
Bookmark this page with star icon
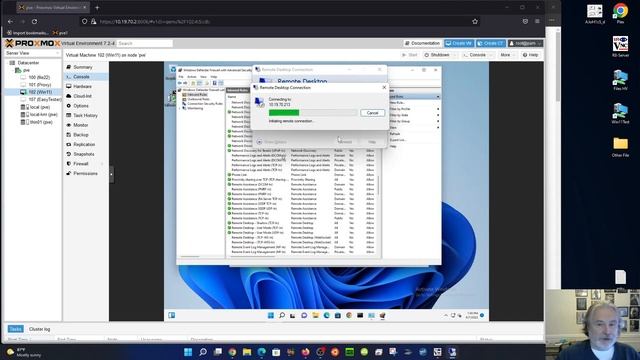click(475, 21)
